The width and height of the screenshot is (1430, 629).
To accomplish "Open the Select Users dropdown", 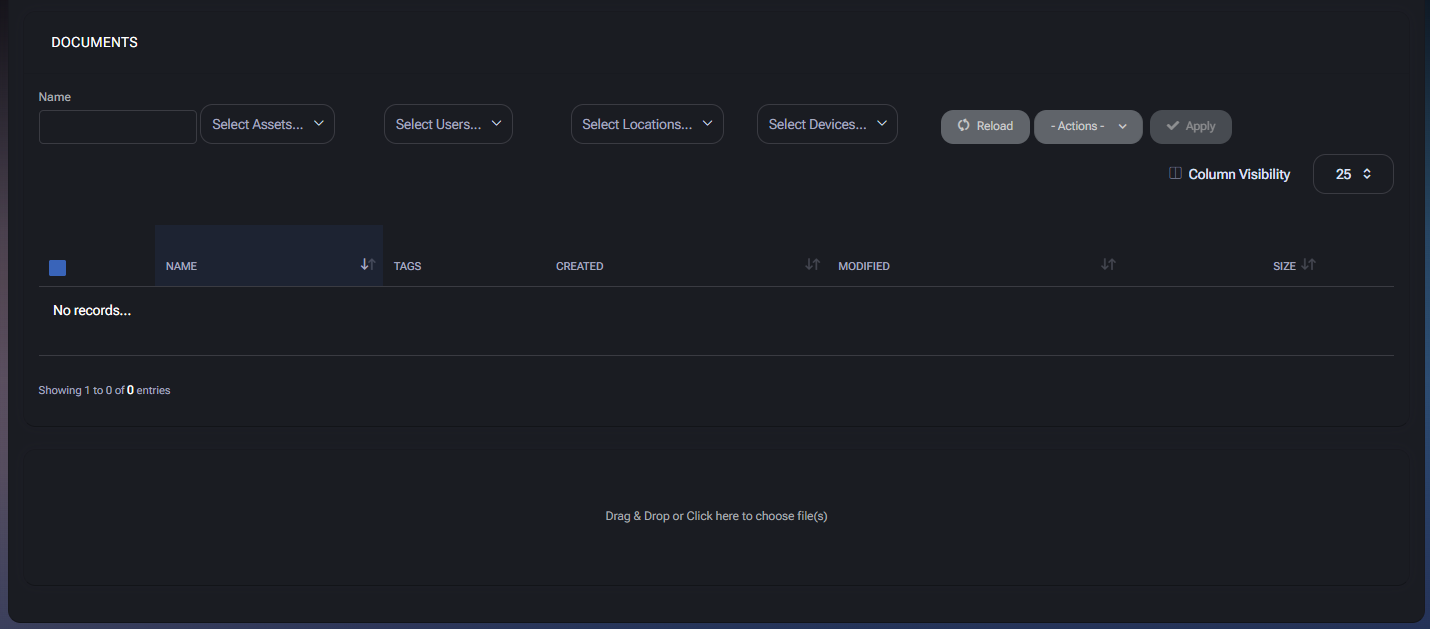I will coord(448,124).
